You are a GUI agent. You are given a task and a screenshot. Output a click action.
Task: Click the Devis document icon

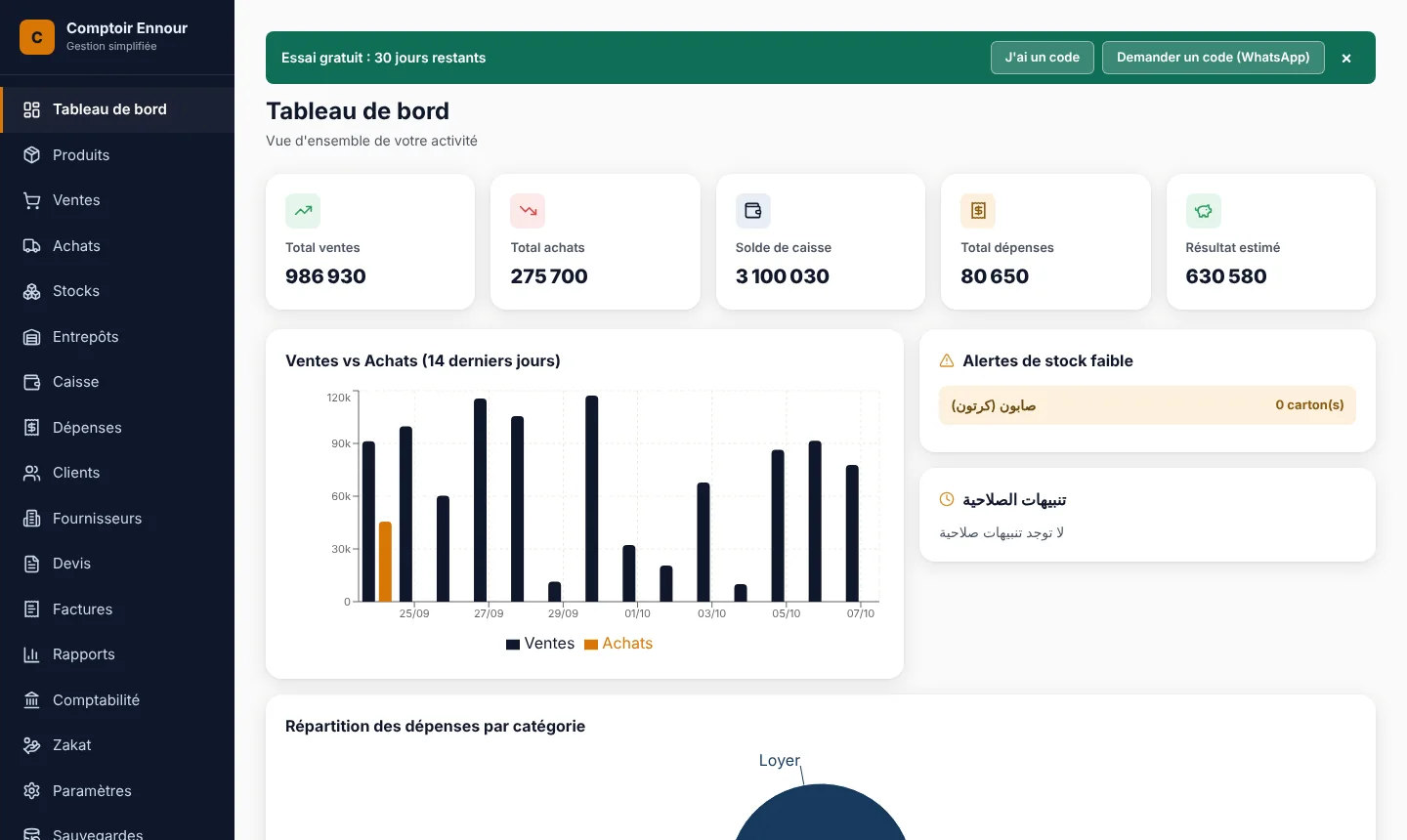click(x=32, y=564)
